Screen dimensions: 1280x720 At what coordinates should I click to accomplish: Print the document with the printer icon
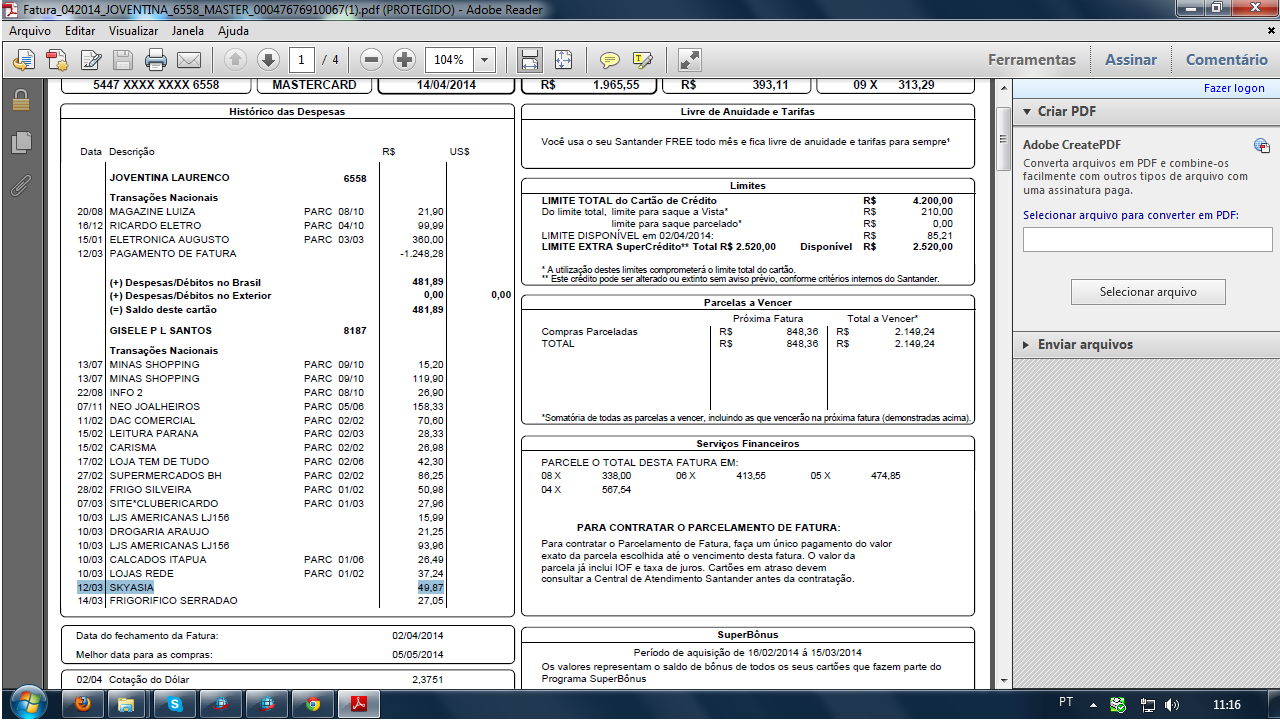point(156,60)
